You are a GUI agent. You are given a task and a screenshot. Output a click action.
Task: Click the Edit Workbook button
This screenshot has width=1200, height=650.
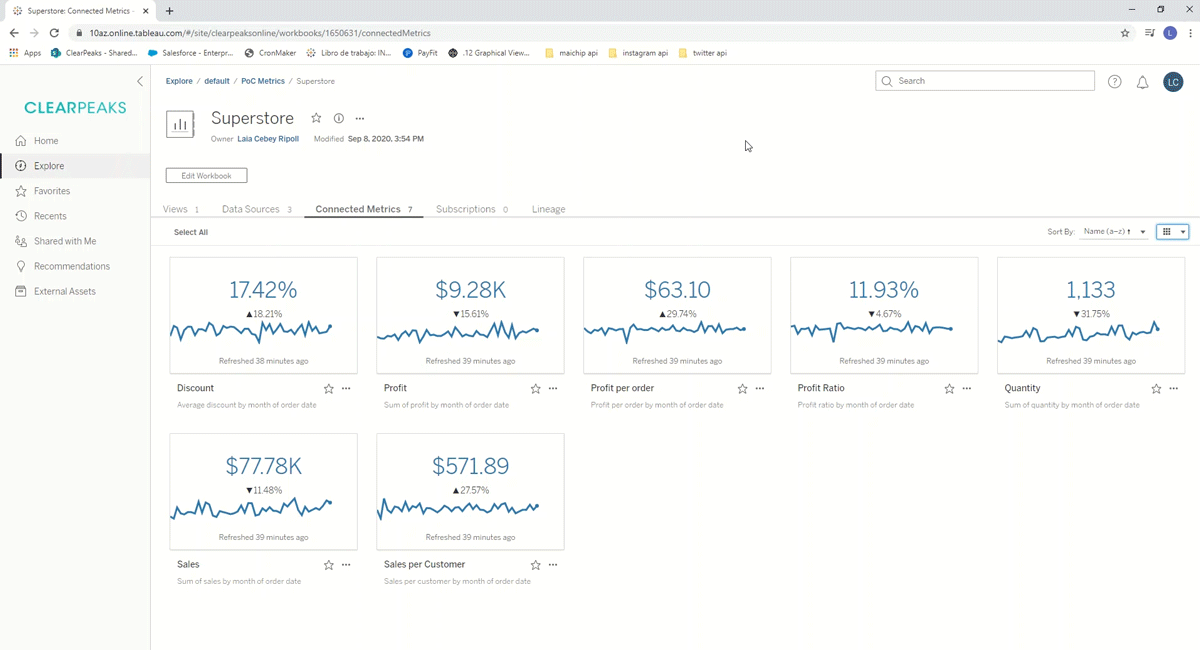click(206, 174)
